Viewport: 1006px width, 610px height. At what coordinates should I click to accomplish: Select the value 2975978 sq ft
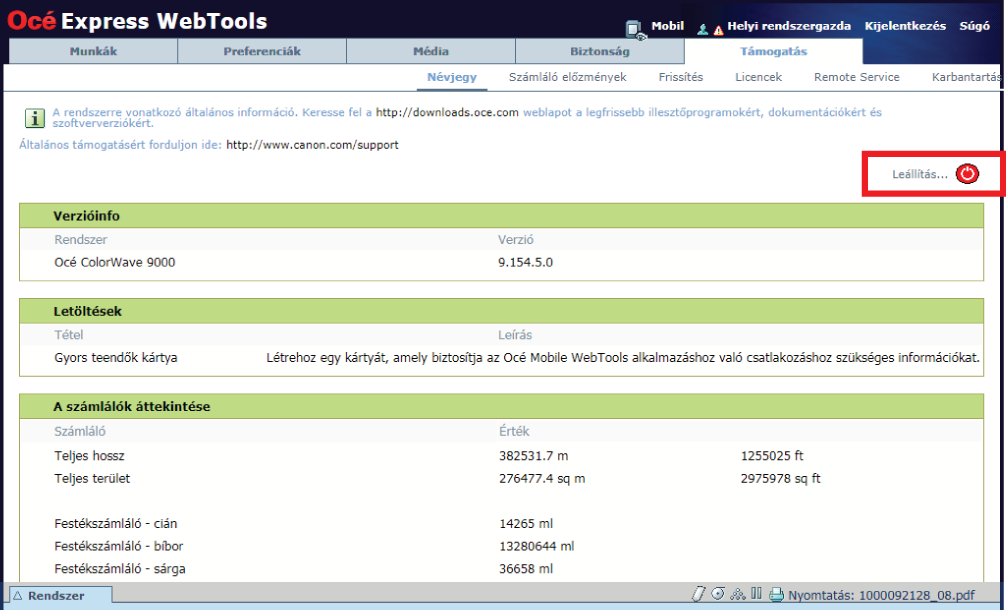tap(780, 479)
